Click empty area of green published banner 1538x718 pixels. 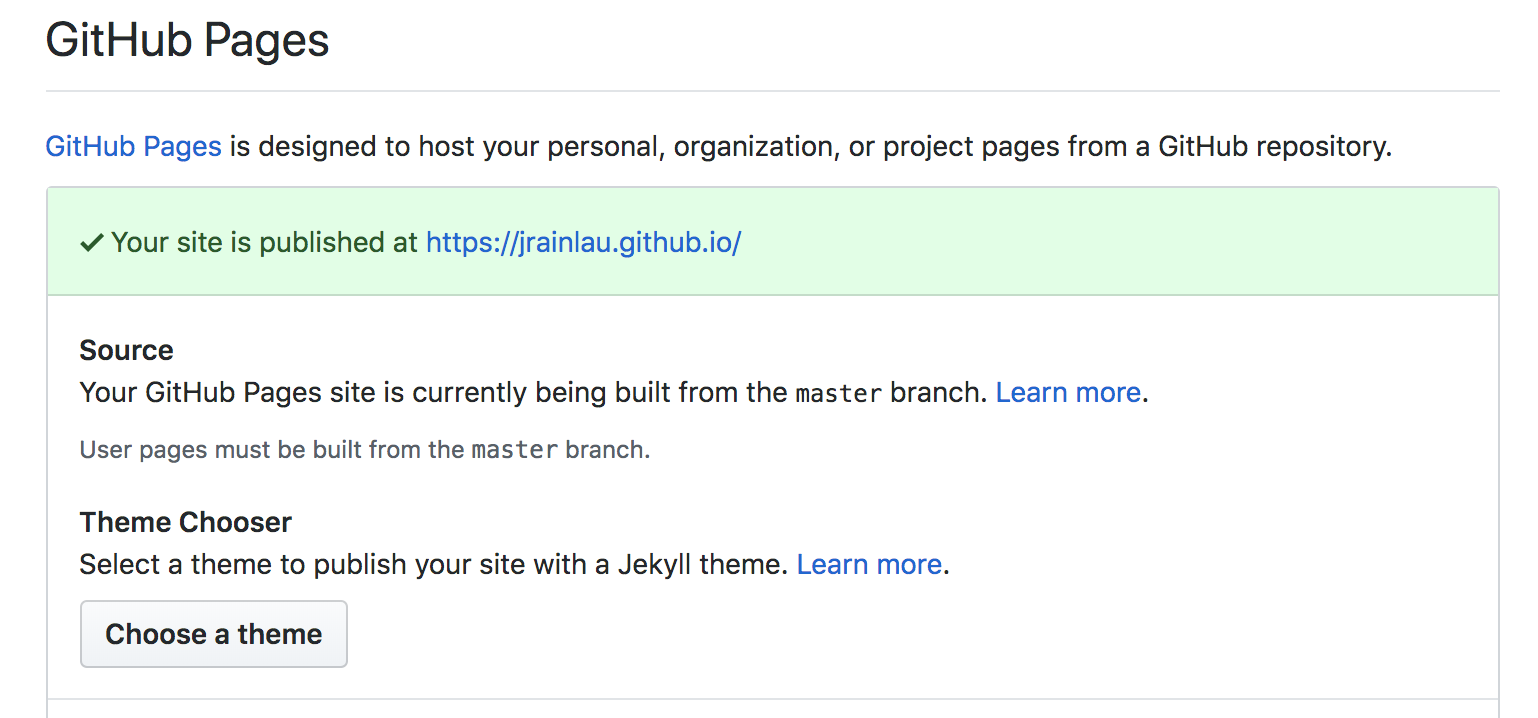[x=1100, y=243]
